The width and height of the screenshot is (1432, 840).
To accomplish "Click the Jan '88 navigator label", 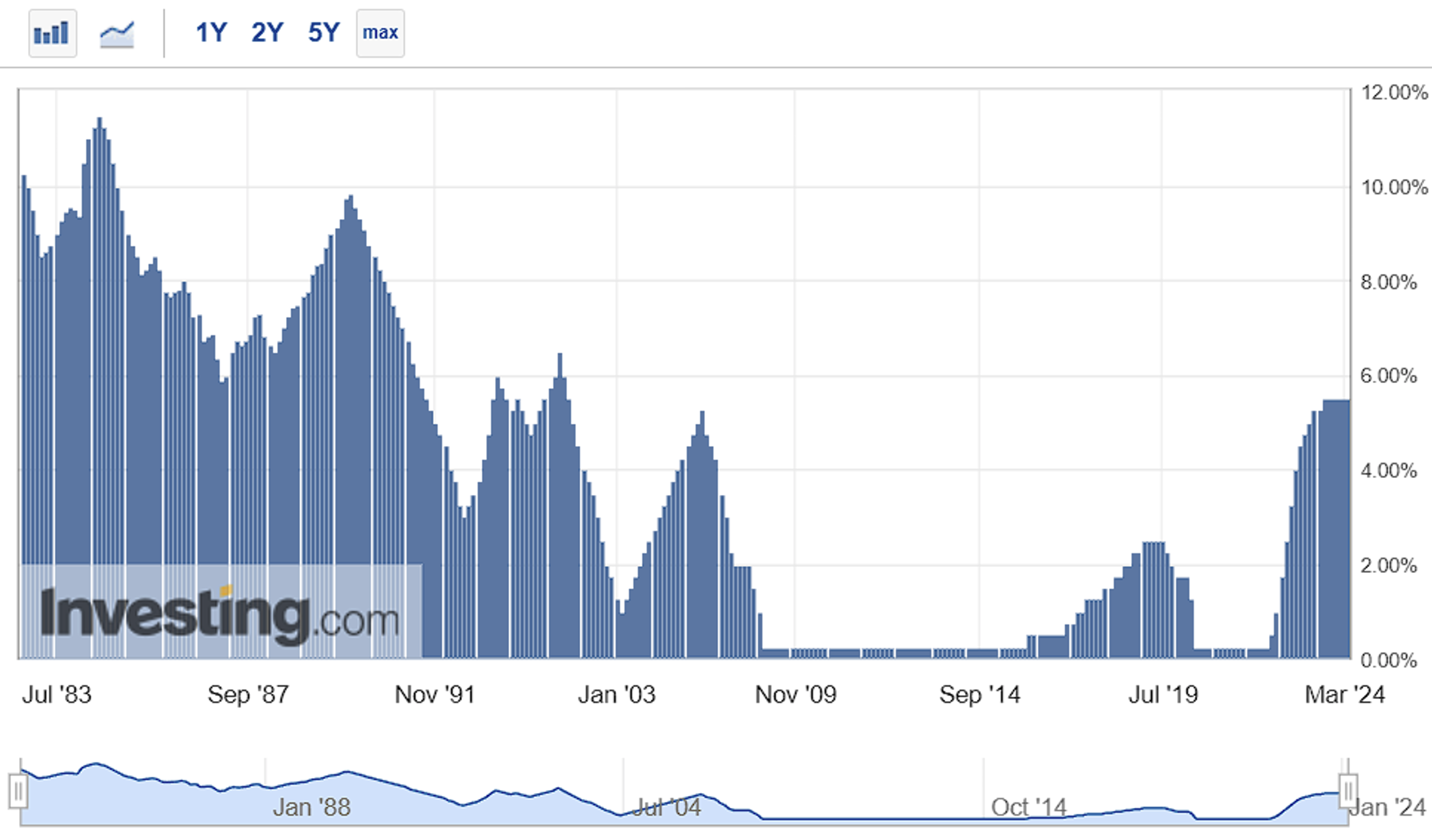I will [312, 808].
